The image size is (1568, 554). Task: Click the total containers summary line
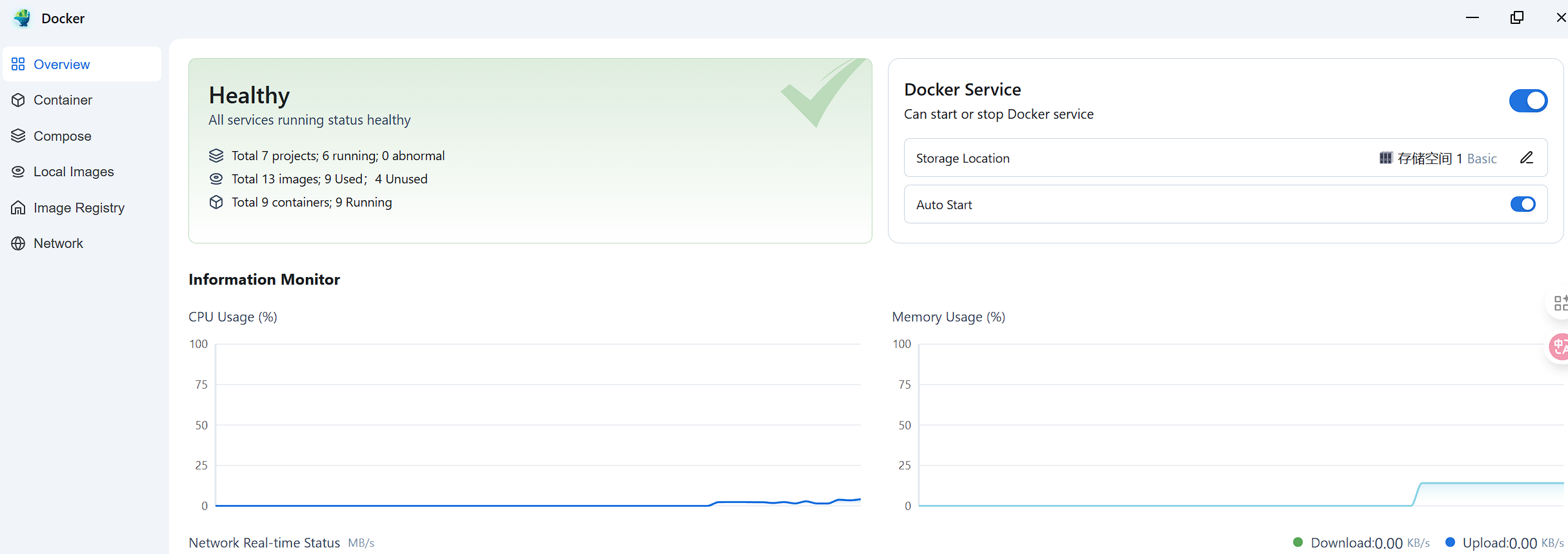312,202
